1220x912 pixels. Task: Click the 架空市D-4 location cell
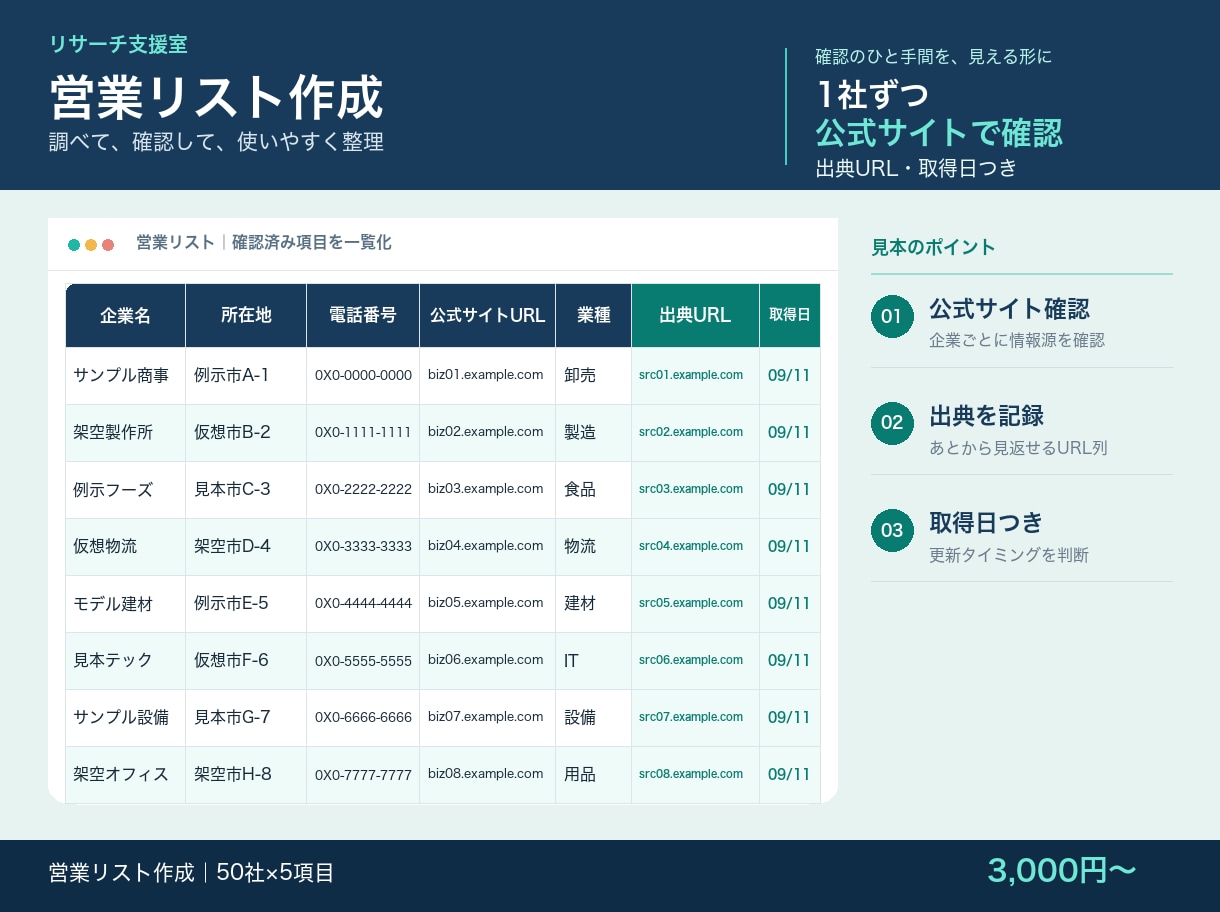pos(246,547)
